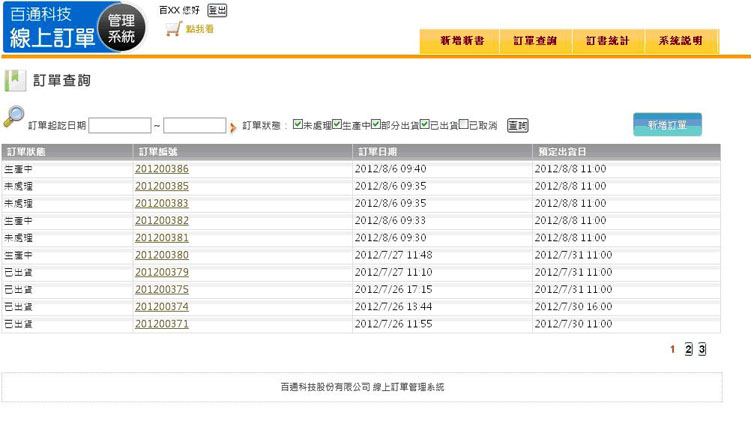Click order date 2012/8/6 09:33
The height and width of the screenshot is (427, 751).
pos(390,221)
